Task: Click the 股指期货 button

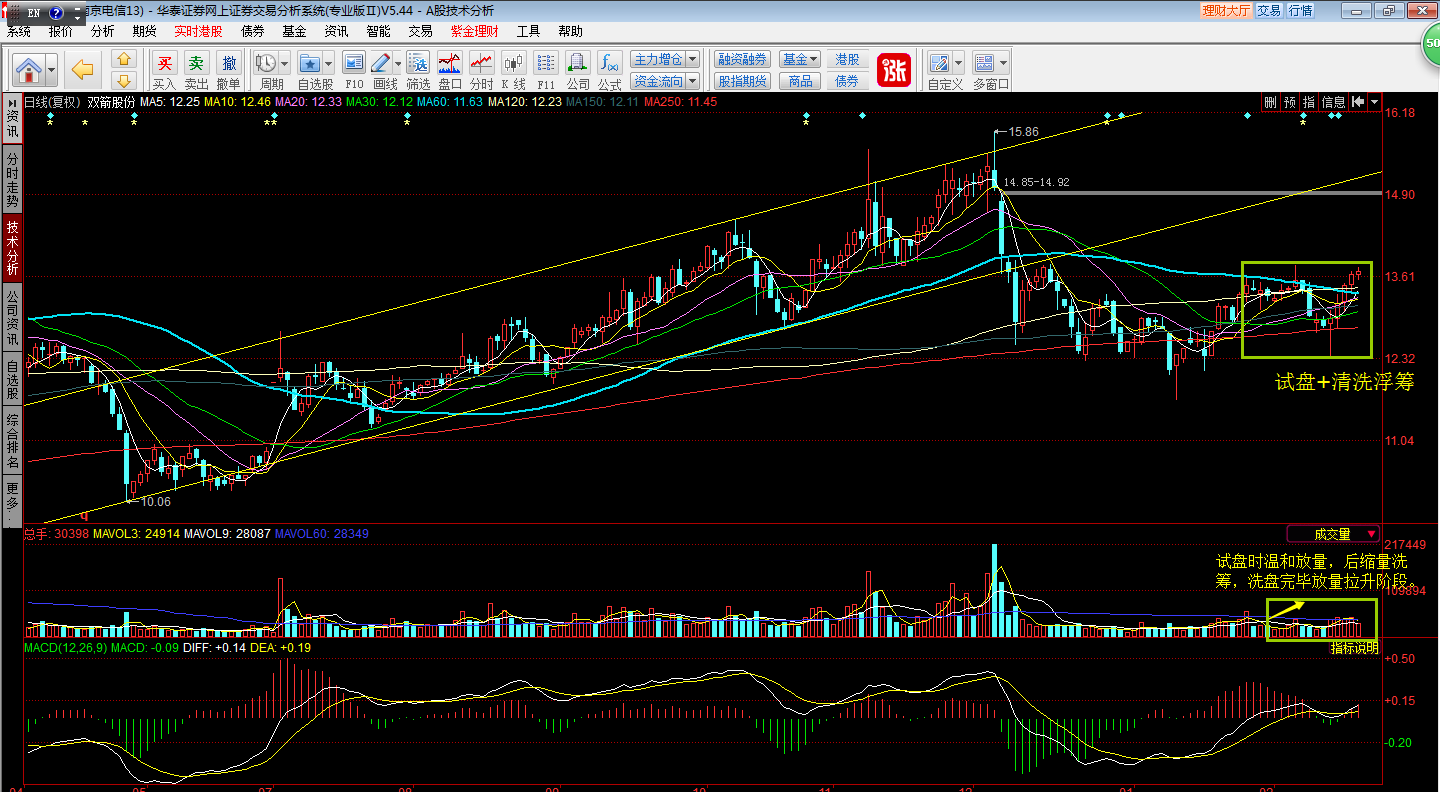Action: pos(743,81)
